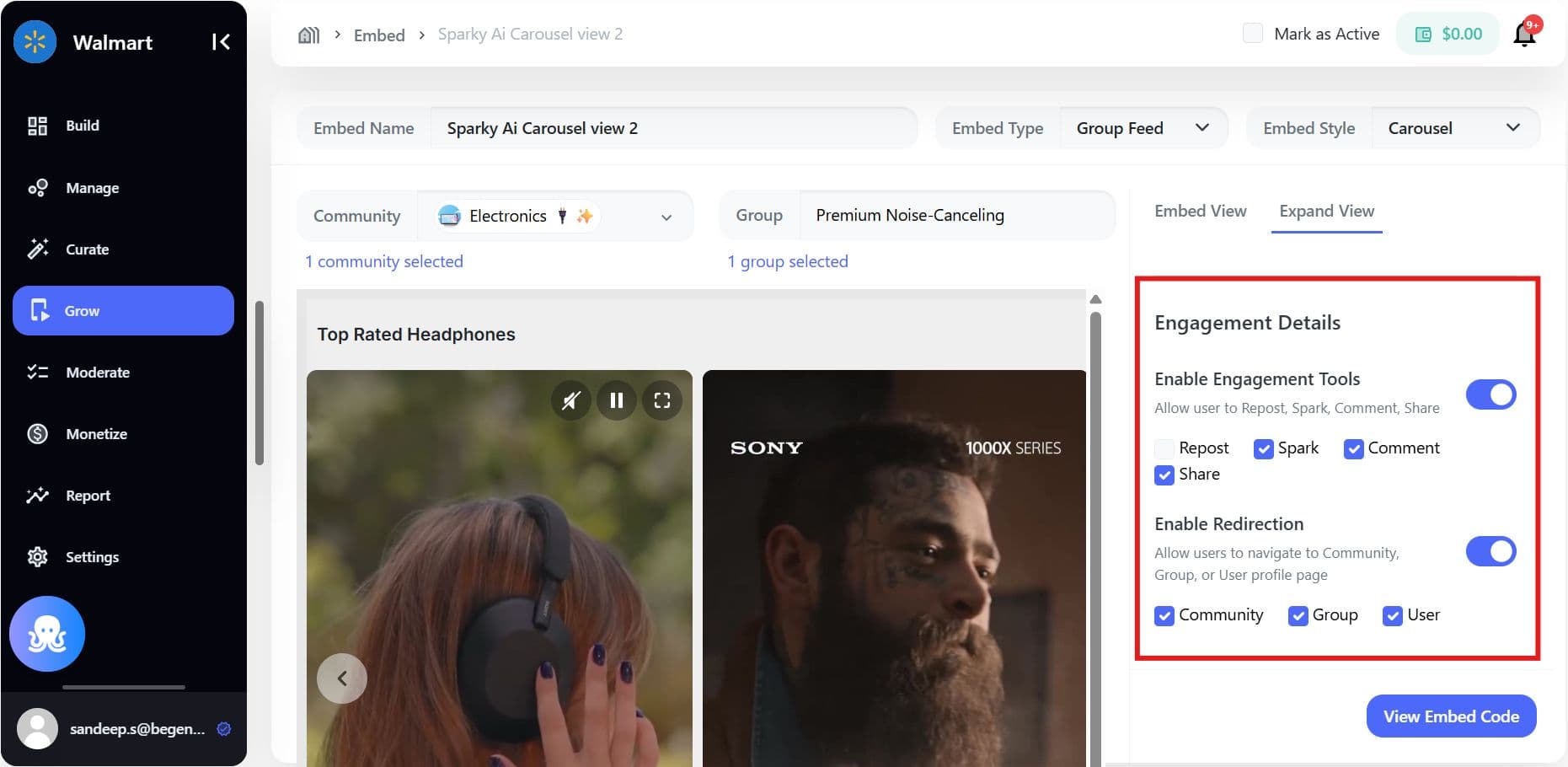Click the user profile avatar
This screenshot has height=767, width=1568.
click(37, 728)
